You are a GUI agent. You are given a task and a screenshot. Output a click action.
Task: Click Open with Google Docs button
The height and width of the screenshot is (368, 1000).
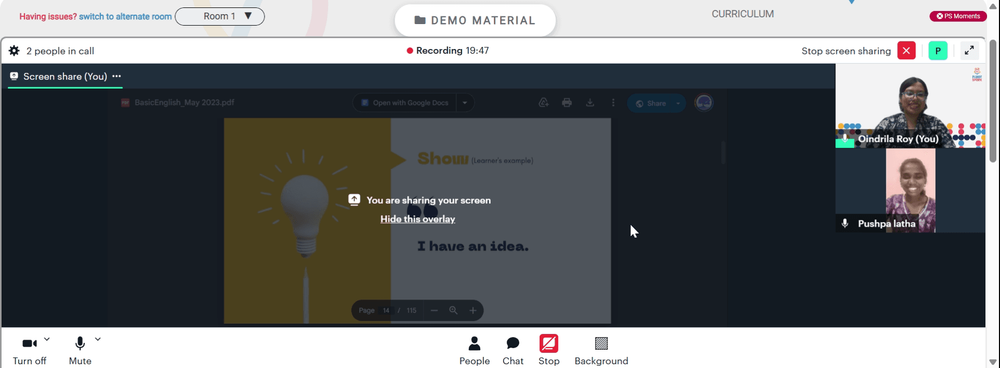tap(405, 103)
